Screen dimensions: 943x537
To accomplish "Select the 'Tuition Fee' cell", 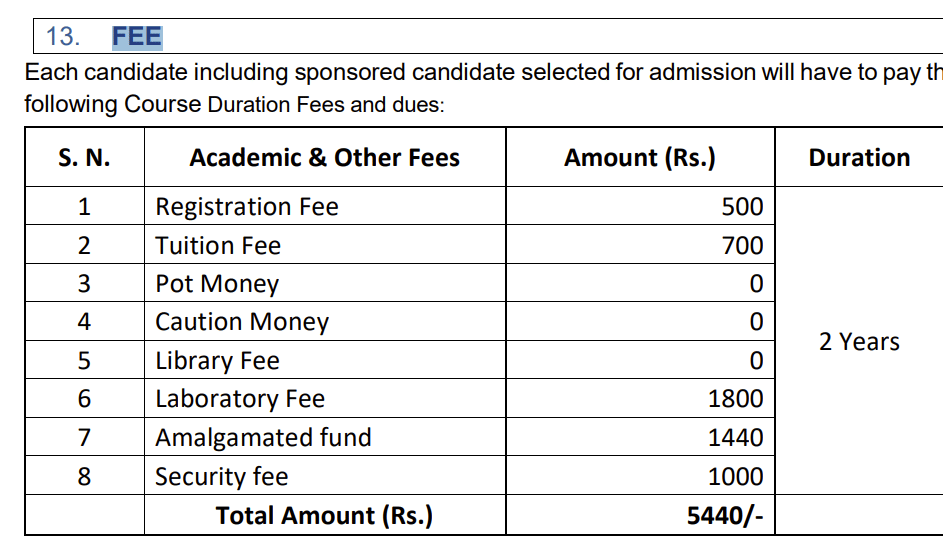I will (218, 246).
